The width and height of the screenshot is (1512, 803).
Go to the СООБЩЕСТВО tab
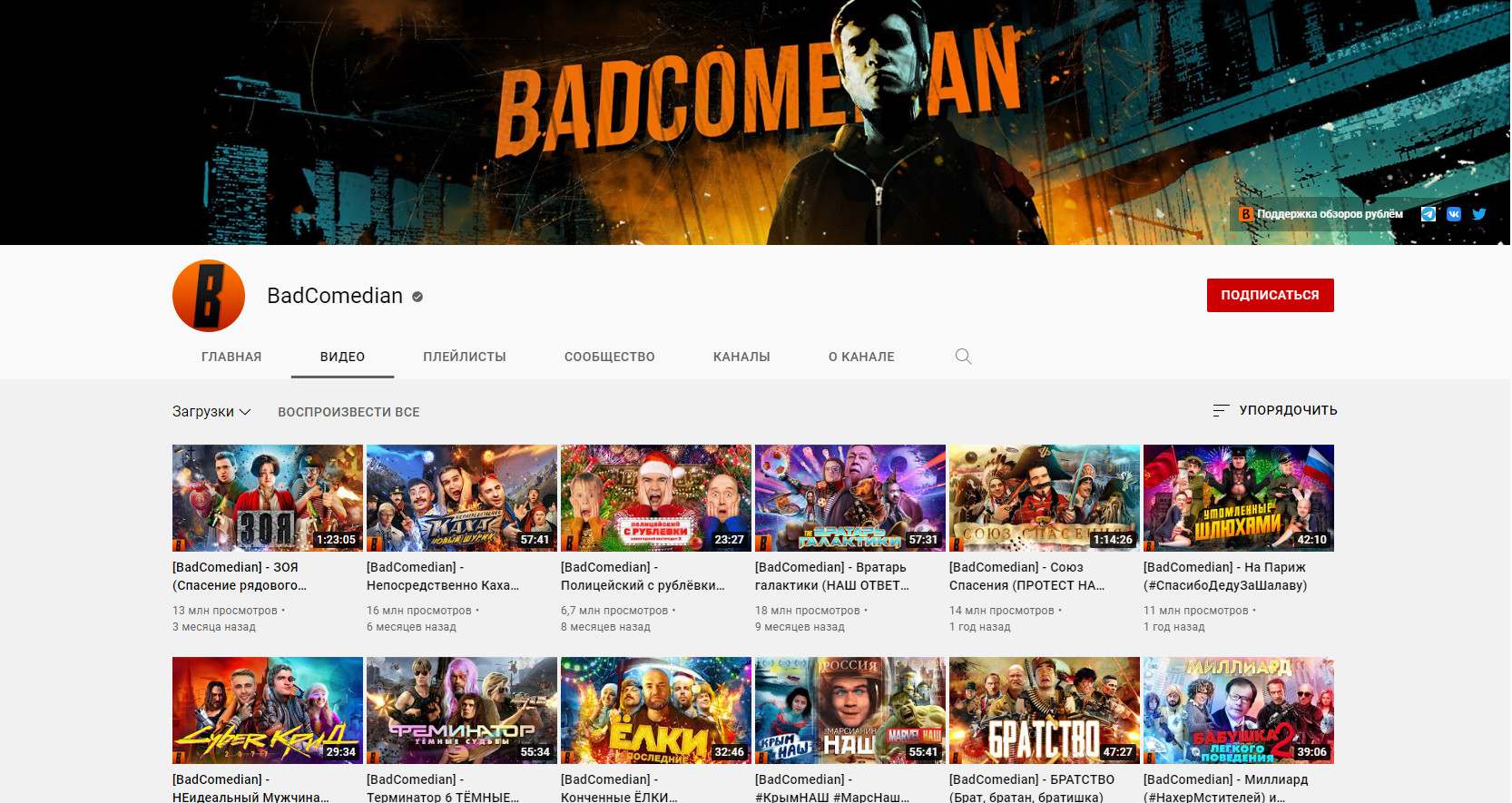coord(610,357)
